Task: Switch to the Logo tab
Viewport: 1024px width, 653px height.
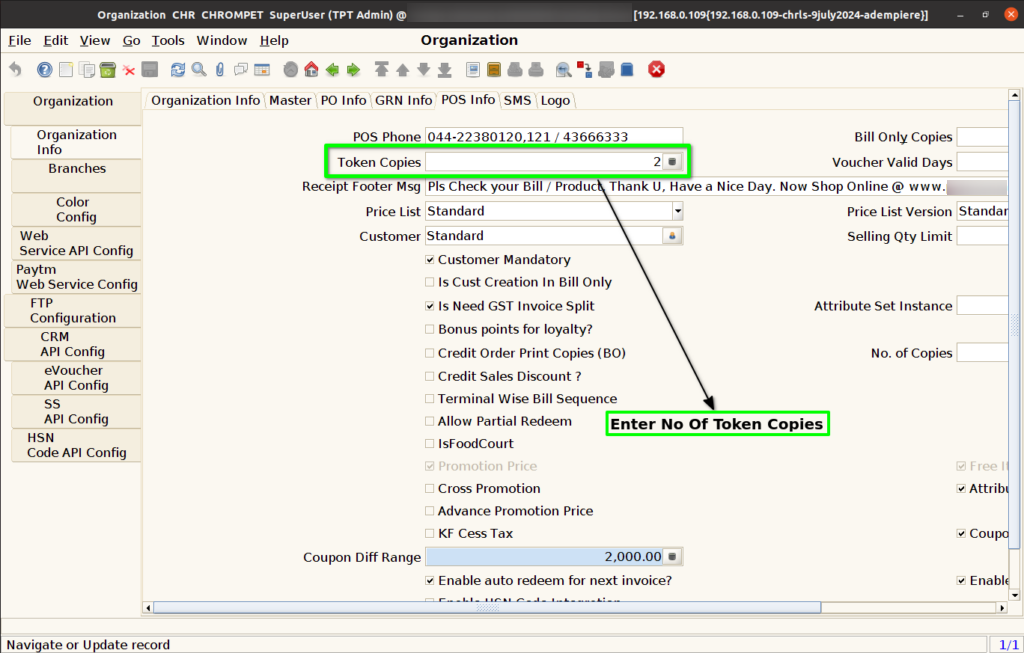Action: pyautogui.click(x=555, y=101)
